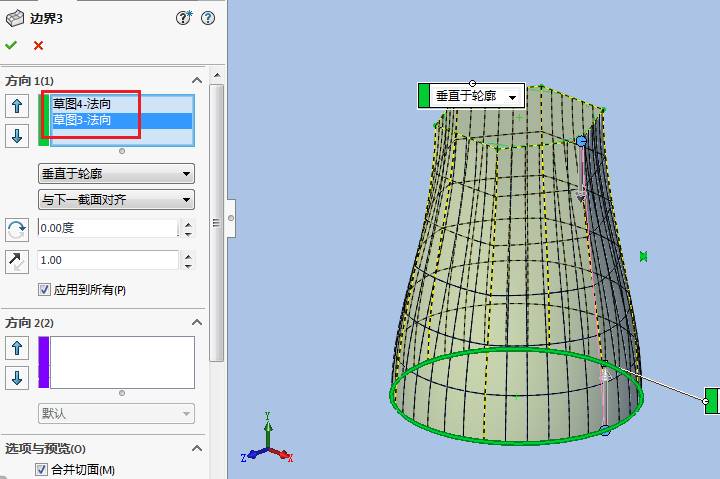Move direction 1 curve down
Viewport: 720px width, 479px height.
tap(17, 136)
